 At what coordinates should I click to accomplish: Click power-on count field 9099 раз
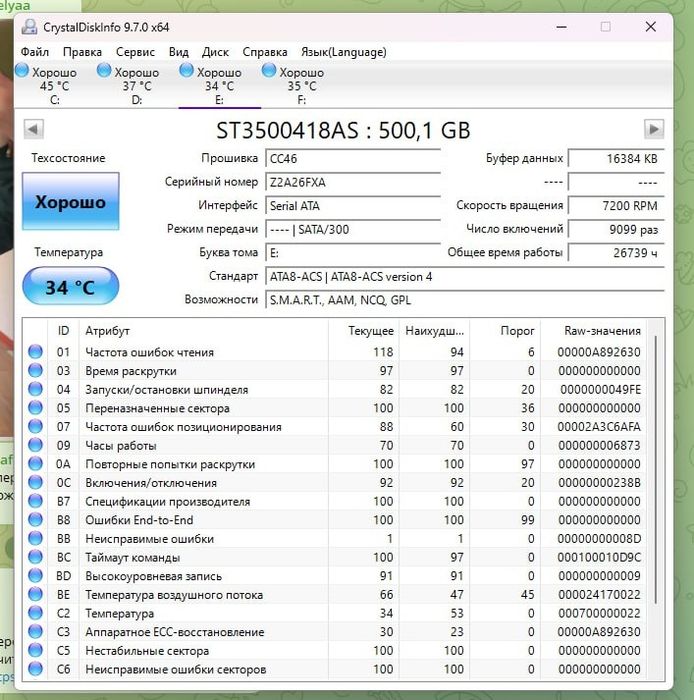tap(616, 229)
